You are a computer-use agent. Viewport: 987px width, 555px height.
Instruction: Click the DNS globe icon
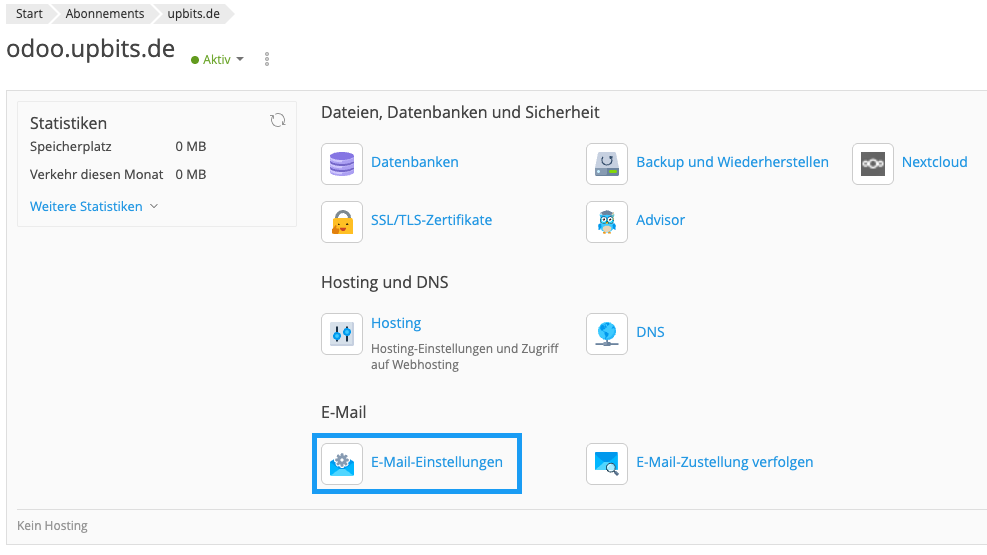tap(607, 334)
